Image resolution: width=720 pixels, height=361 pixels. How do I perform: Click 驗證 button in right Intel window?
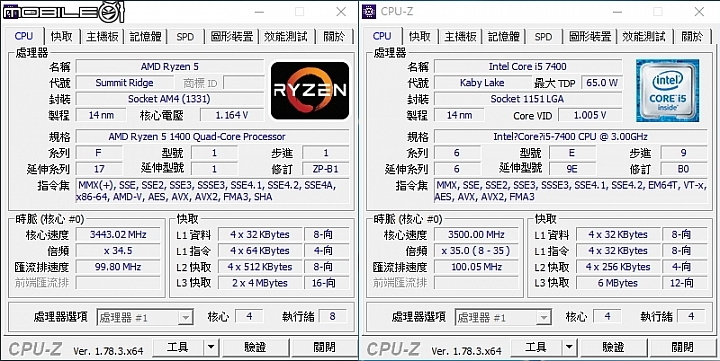pyautogui.click(x=613, y=348)
